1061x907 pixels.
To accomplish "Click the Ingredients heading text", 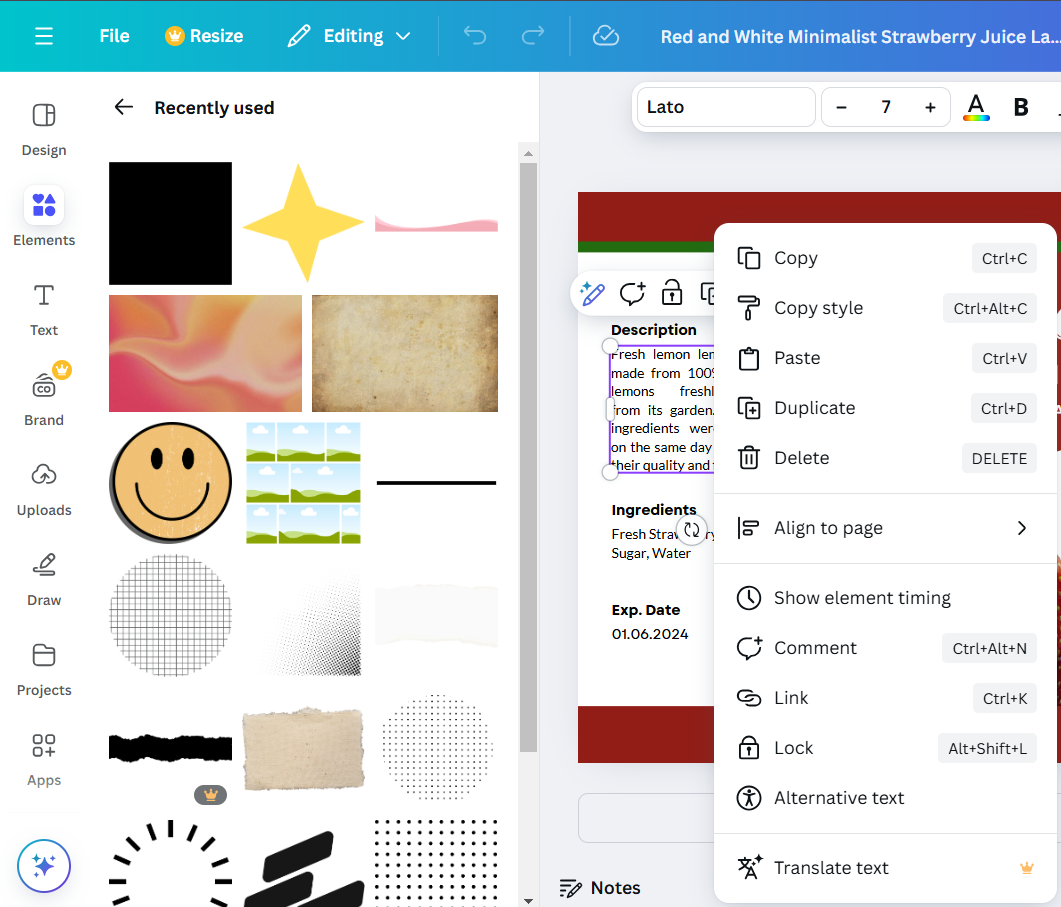I will click(654, 510).
